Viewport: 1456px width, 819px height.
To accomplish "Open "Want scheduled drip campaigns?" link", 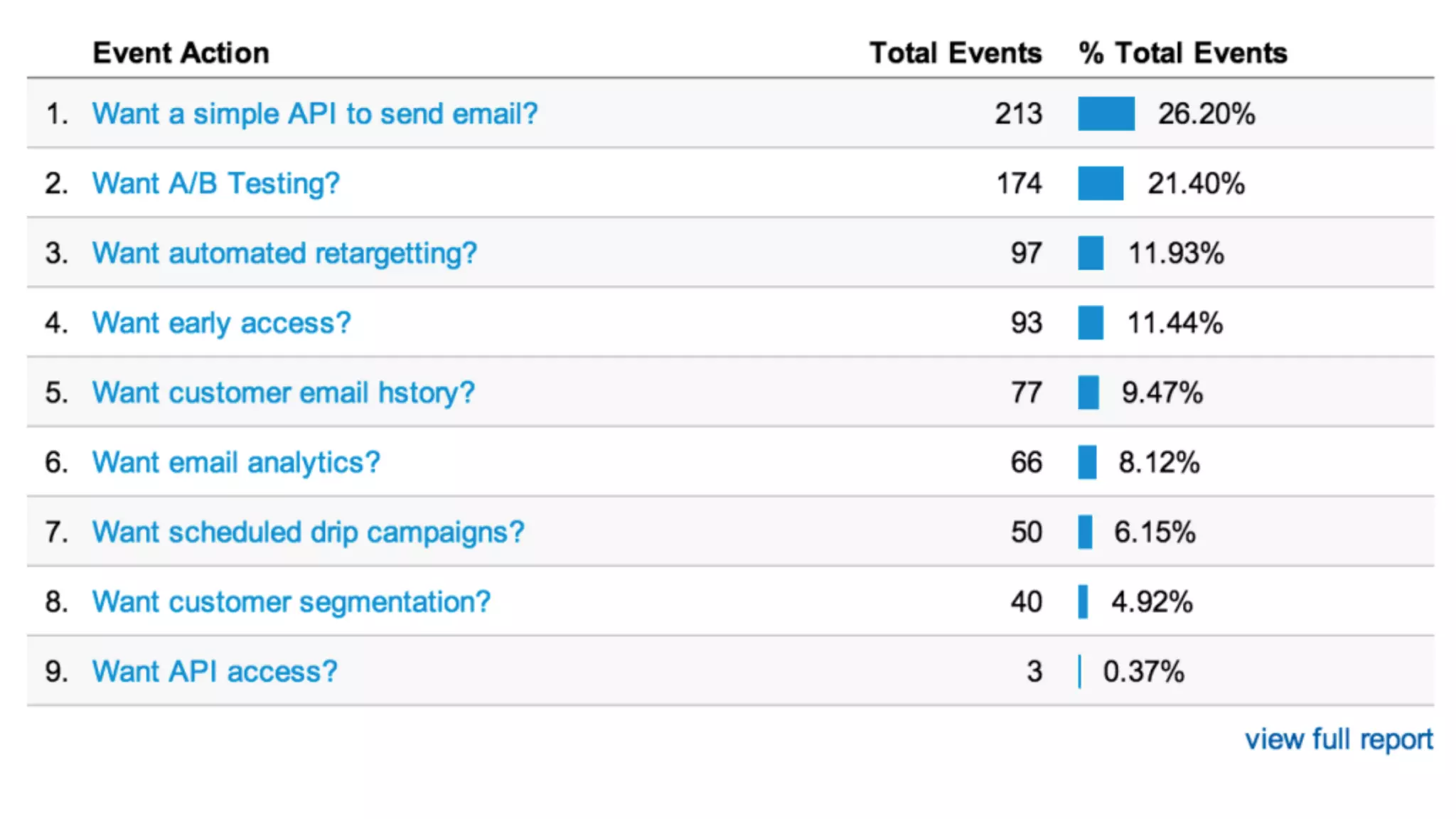I will click(x=308, y=532).
